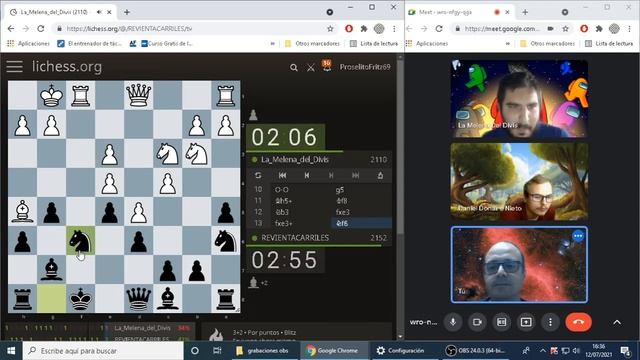Viewport: 640px width, 360px height.
Task: Reload the lichess page
Action: pyautogui.click(x=40, y=29)
